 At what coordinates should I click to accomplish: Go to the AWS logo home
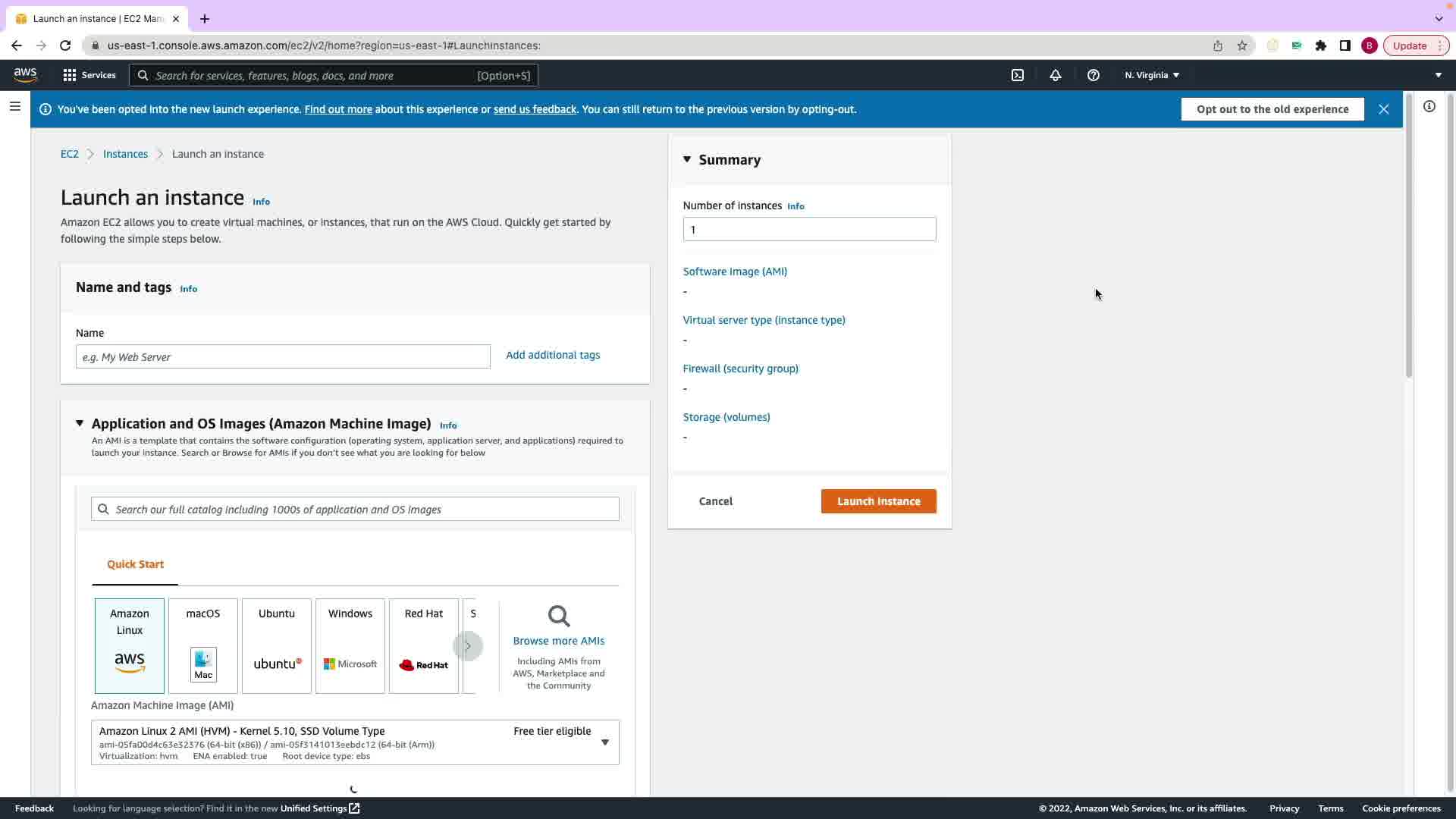coord(25,74)
